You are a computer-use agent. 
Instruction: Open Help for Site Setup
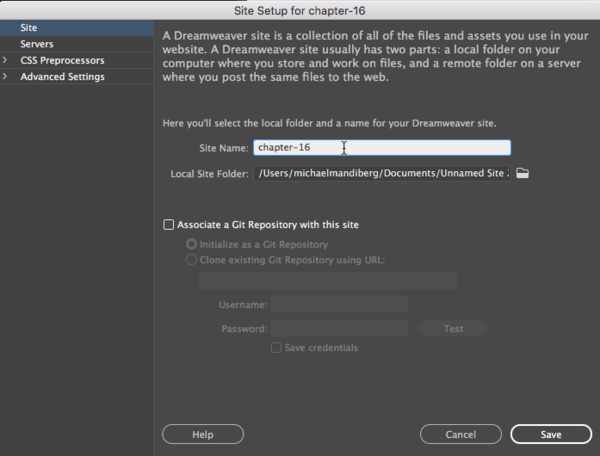[203, 435]
